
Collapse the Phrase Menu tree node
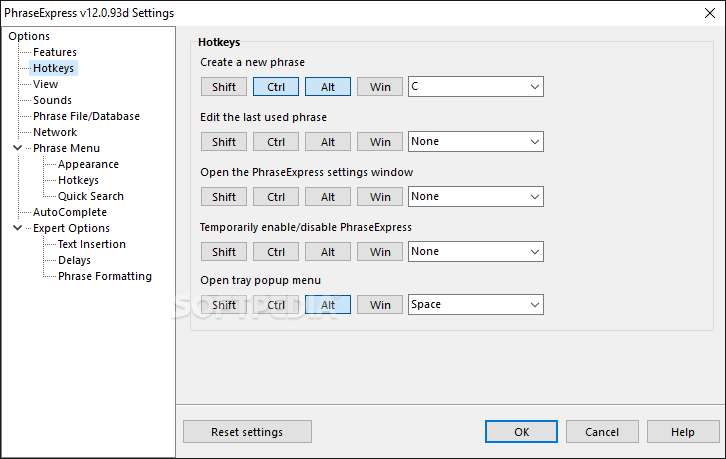pyautogui.click(x=18, y=148)
